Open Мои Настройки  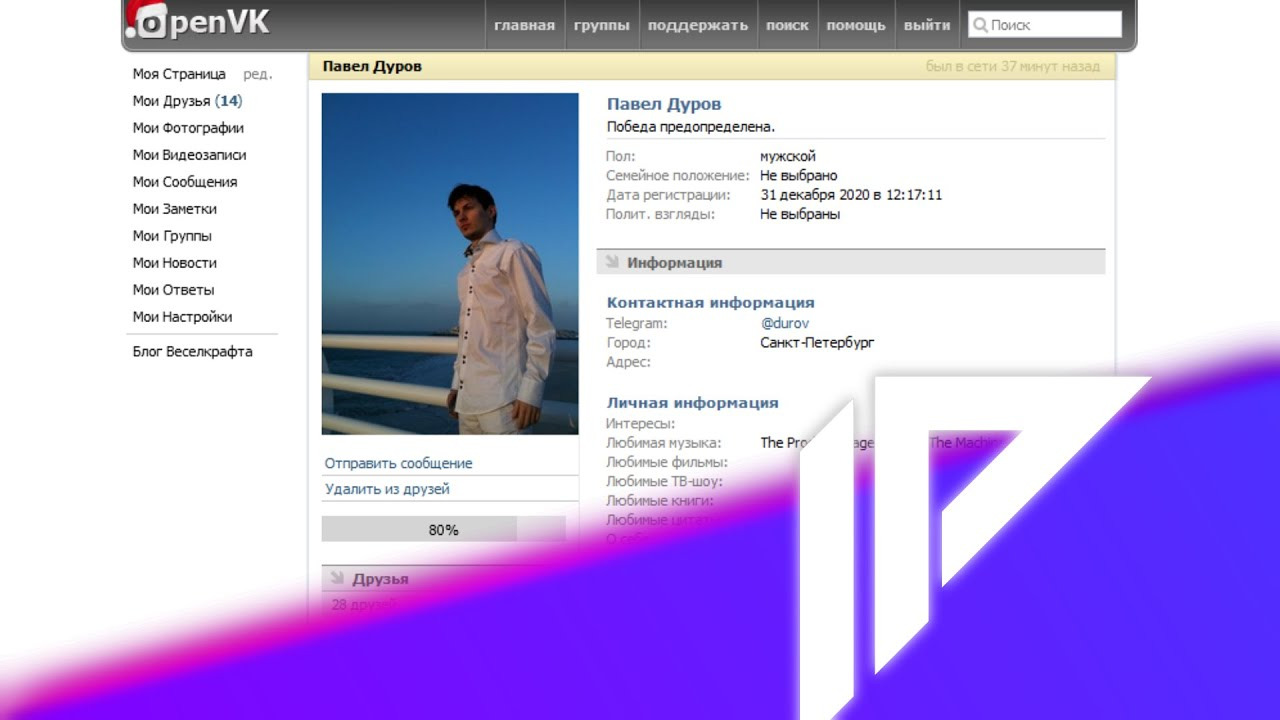coord(183,317)
